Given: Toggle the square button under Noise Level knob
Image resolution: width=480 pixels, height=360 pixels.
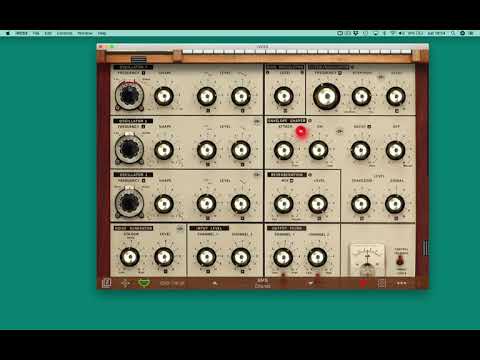Looking at the screenshot, I should [x=165, y=271].
